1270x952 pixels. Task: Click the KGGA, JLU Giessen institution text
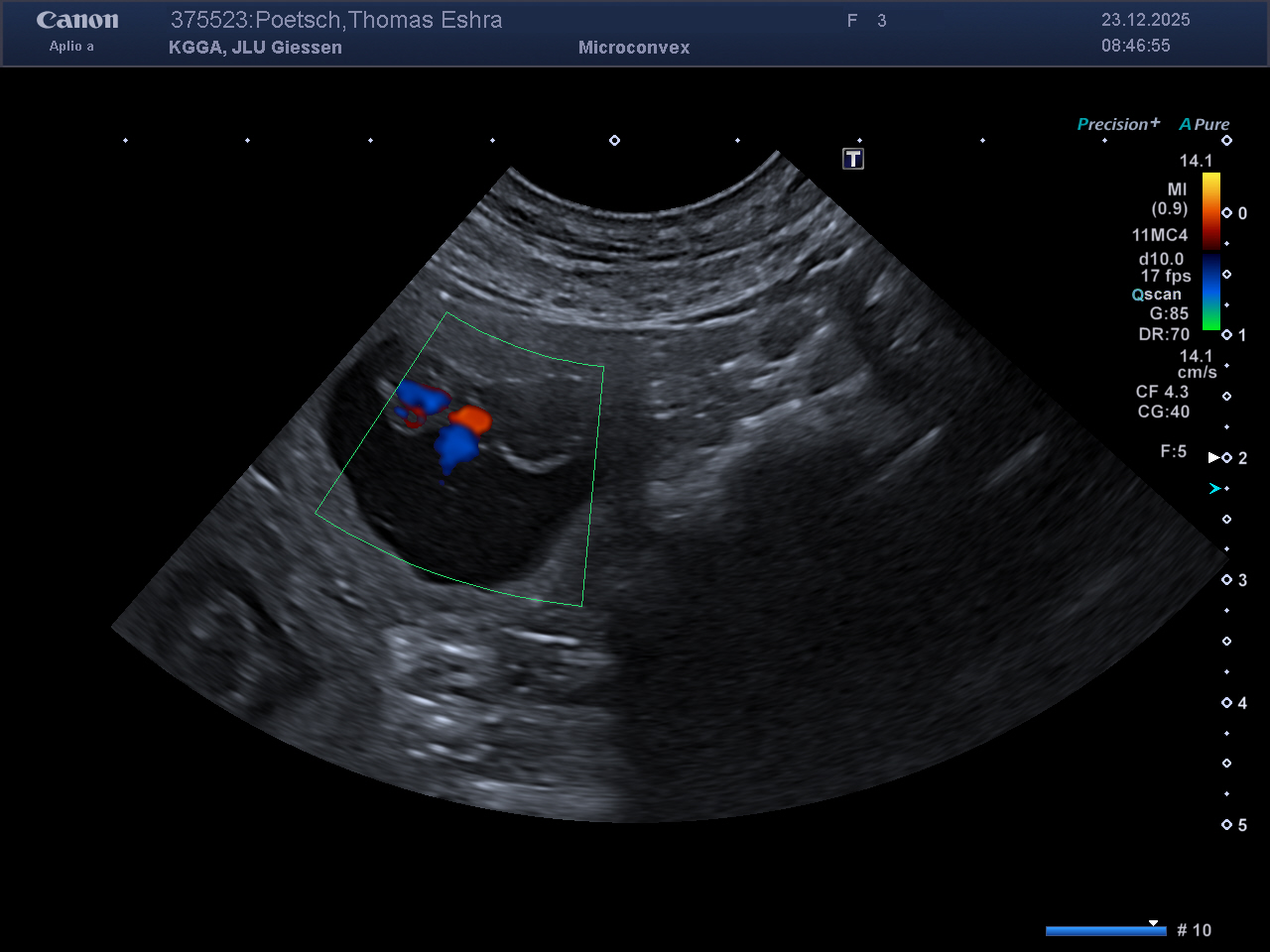[255, 48]
